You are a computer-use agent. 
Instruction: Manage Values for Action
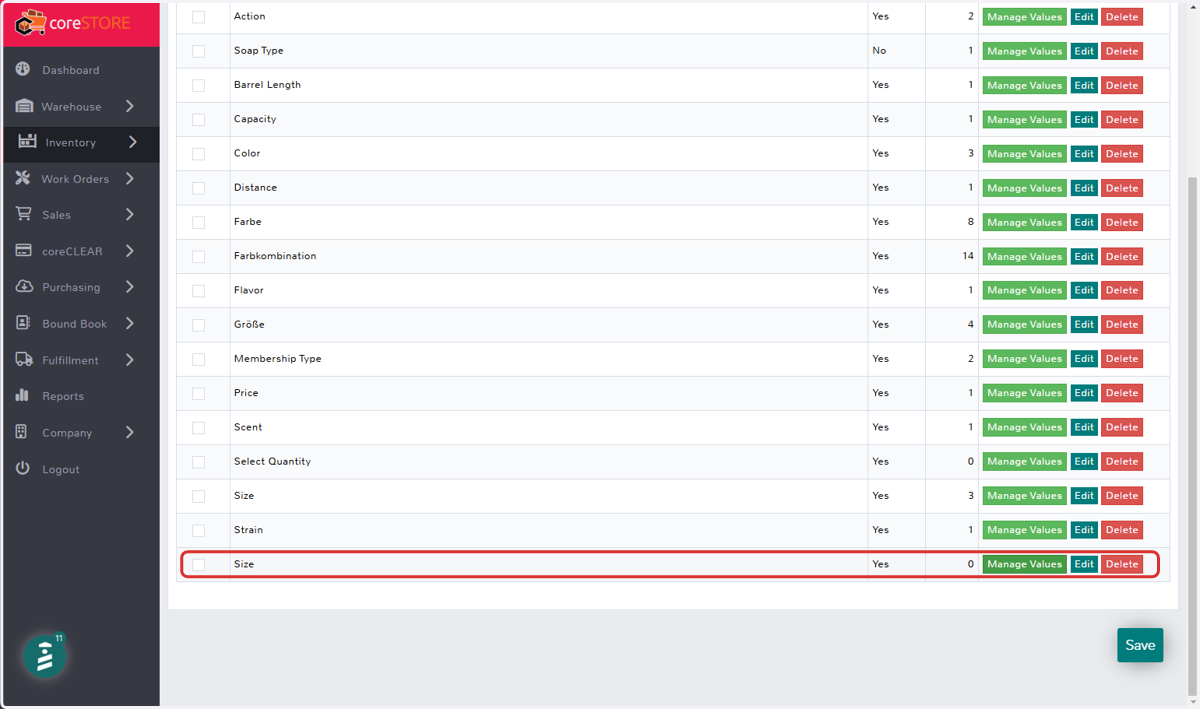tap(1024, 17)
